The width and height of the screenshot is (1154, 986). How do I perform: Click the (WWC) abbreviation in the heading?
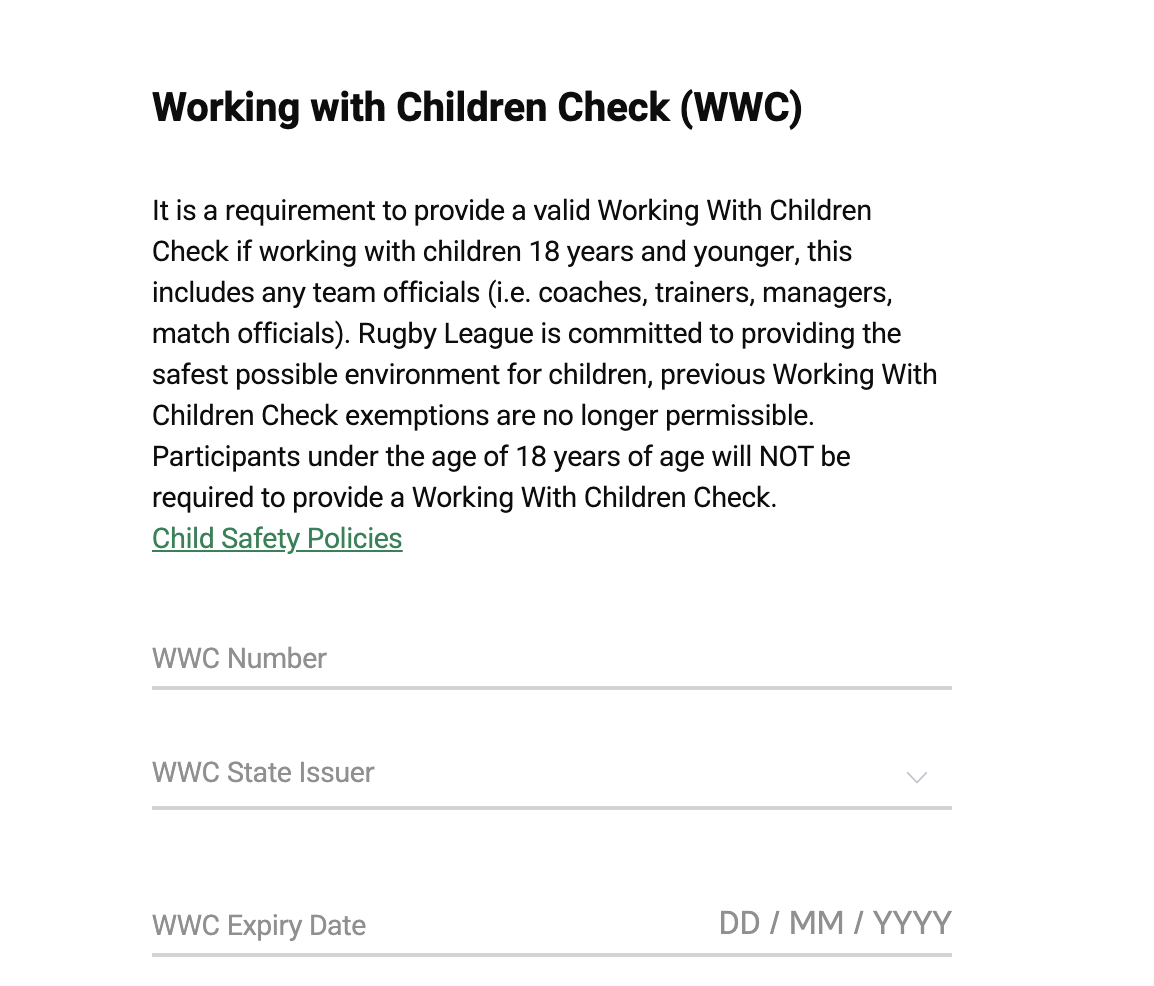click(741, 107)
